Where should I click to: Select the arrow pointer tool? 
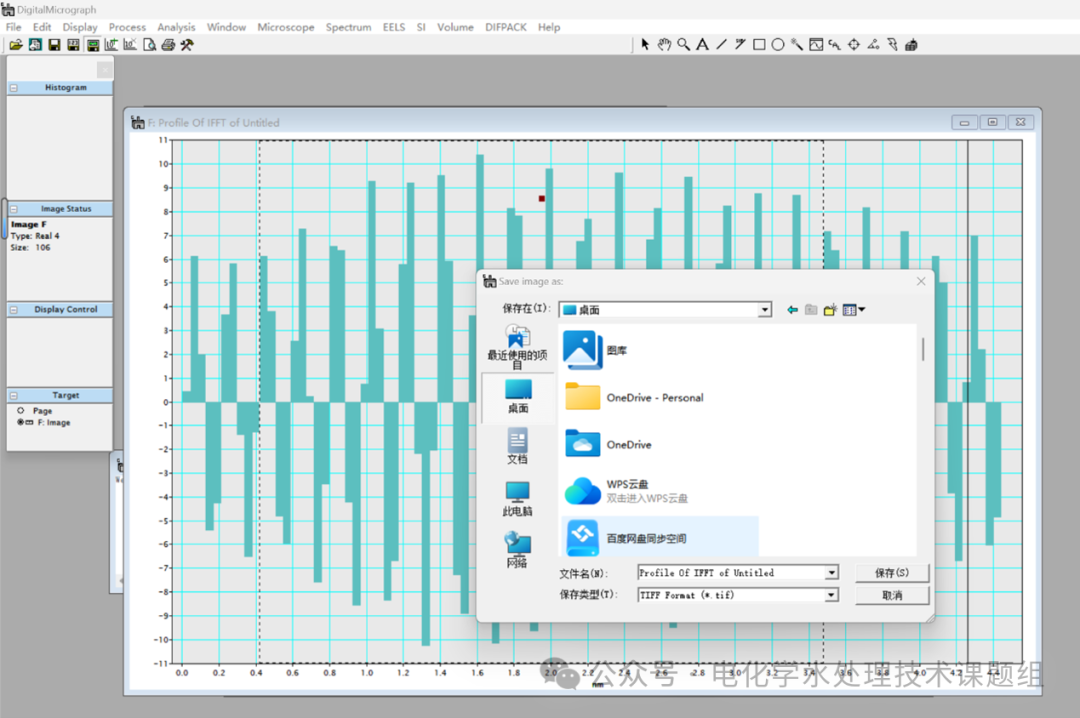[x=645, y=44]
